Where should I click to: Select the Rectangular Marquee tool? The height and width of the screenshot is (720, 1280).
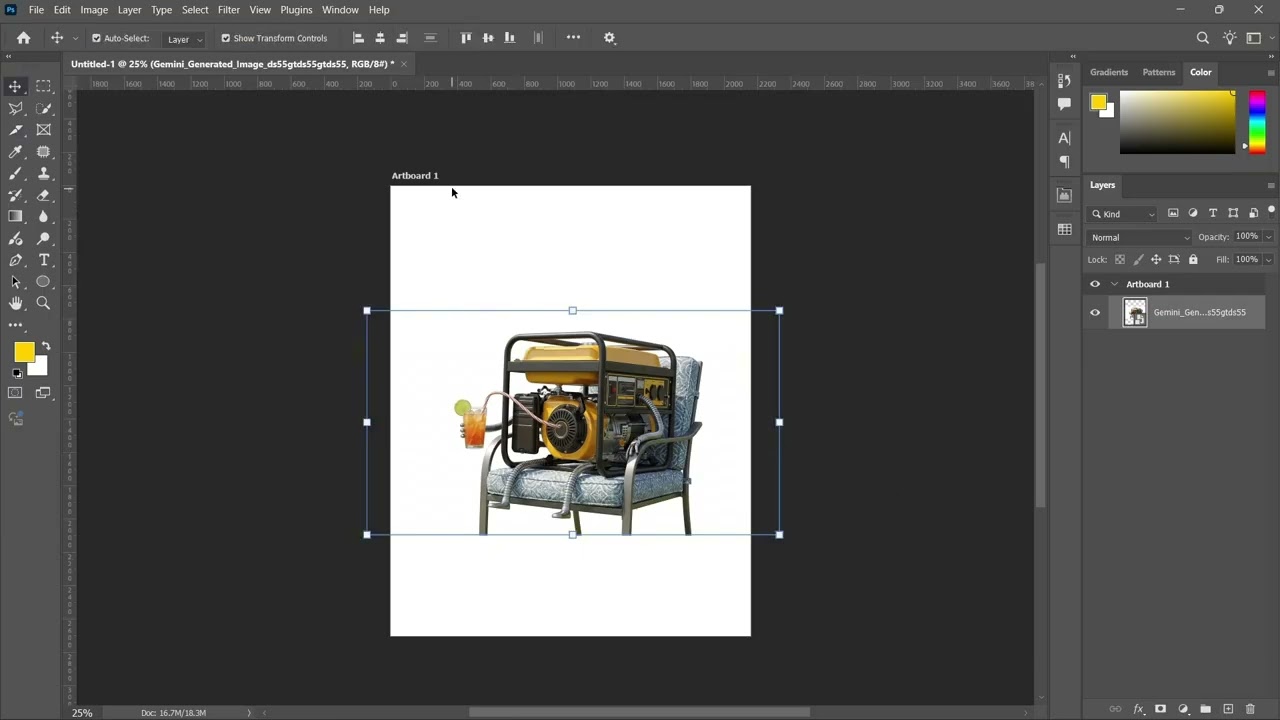tap(44, 87)
